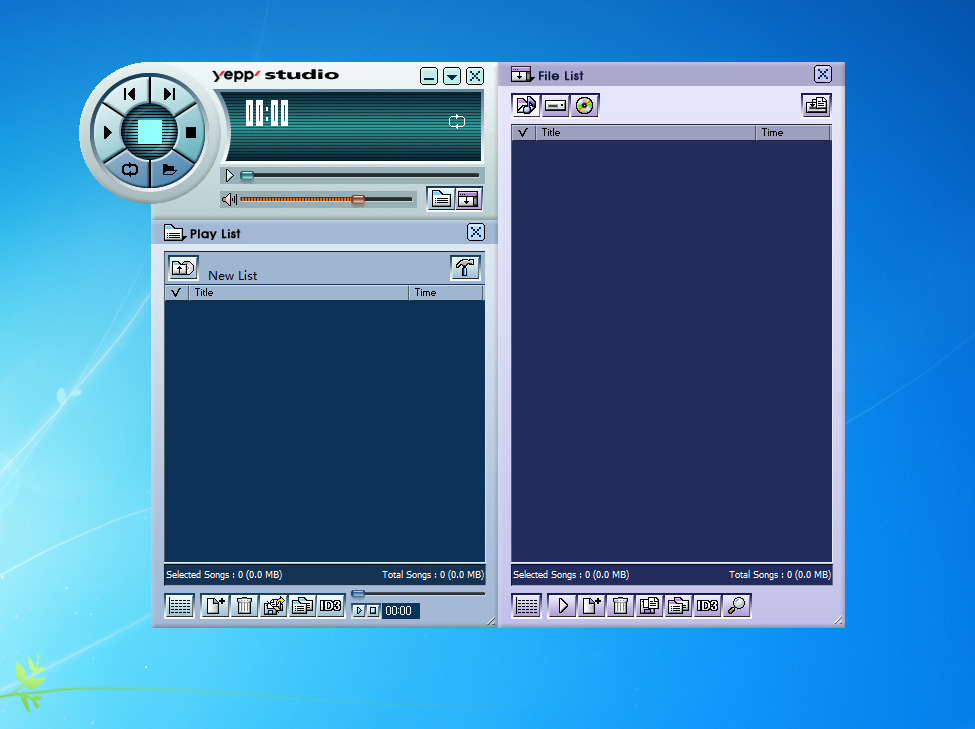Open a file with the dial's folder button

coord(169,169)
